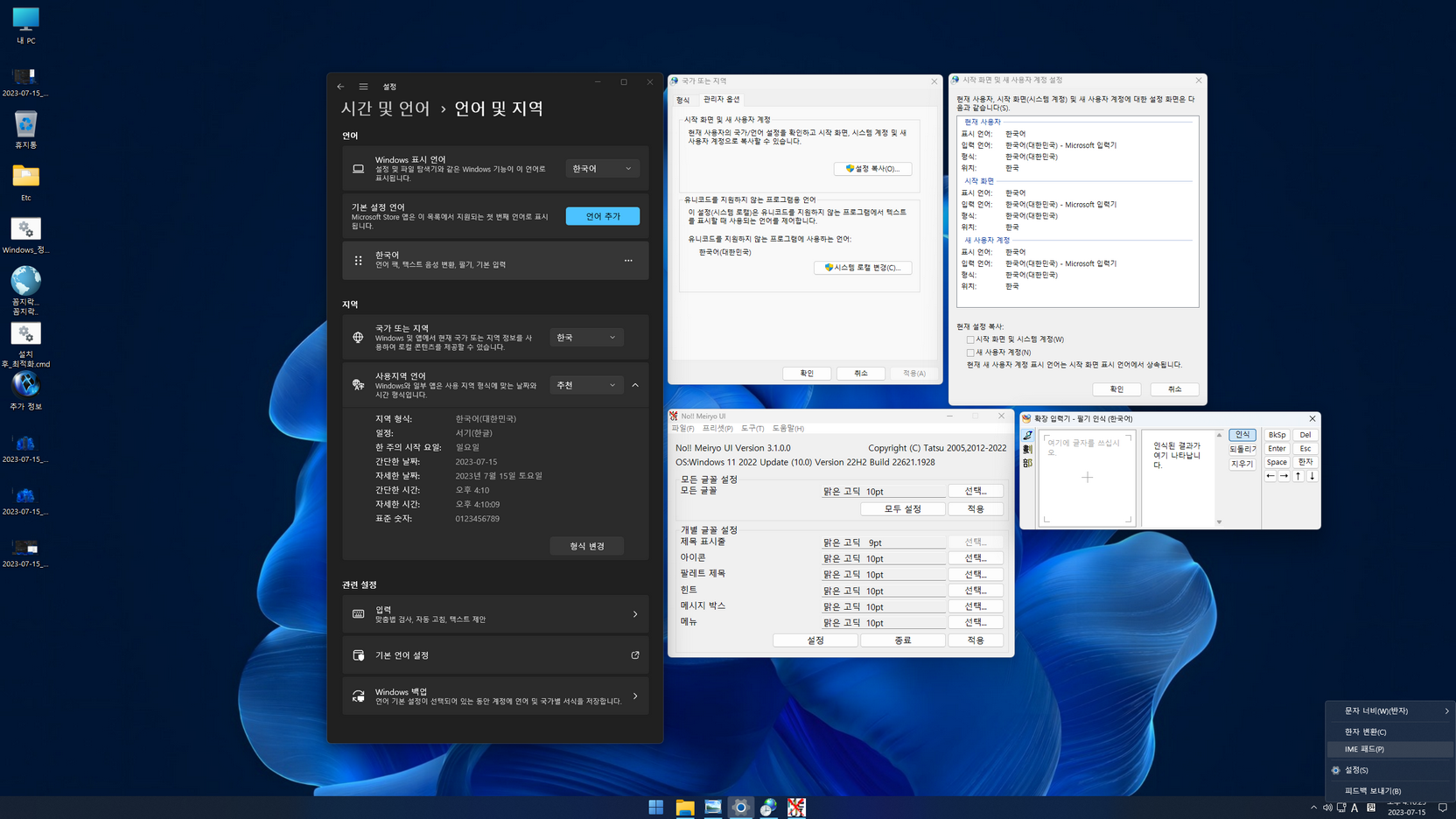
Task: Click Settings back arrow
Action: tap(340, 87)
